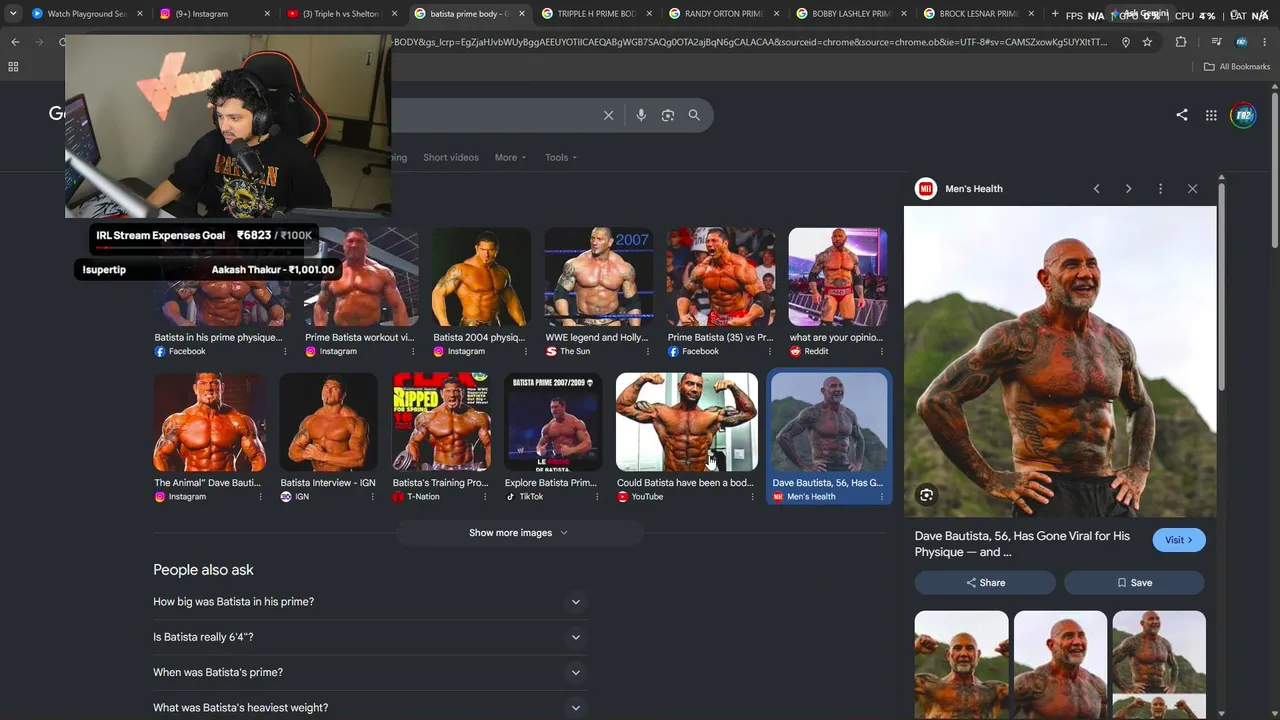The height and width of the screenshot is (720, 1280).
Task: Open the location icon in address bar
Action: [1125, 42]
